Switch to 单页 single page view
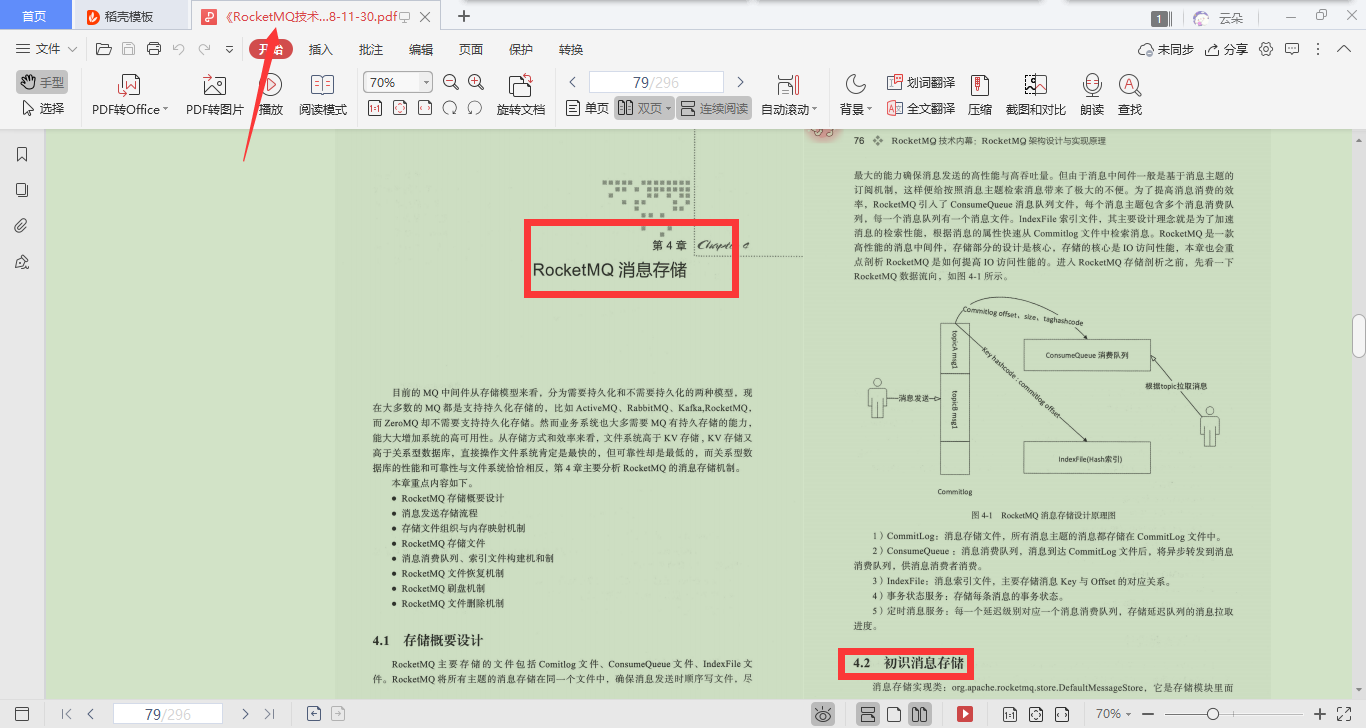This screenshot has height=728, width=1366. 587,108
